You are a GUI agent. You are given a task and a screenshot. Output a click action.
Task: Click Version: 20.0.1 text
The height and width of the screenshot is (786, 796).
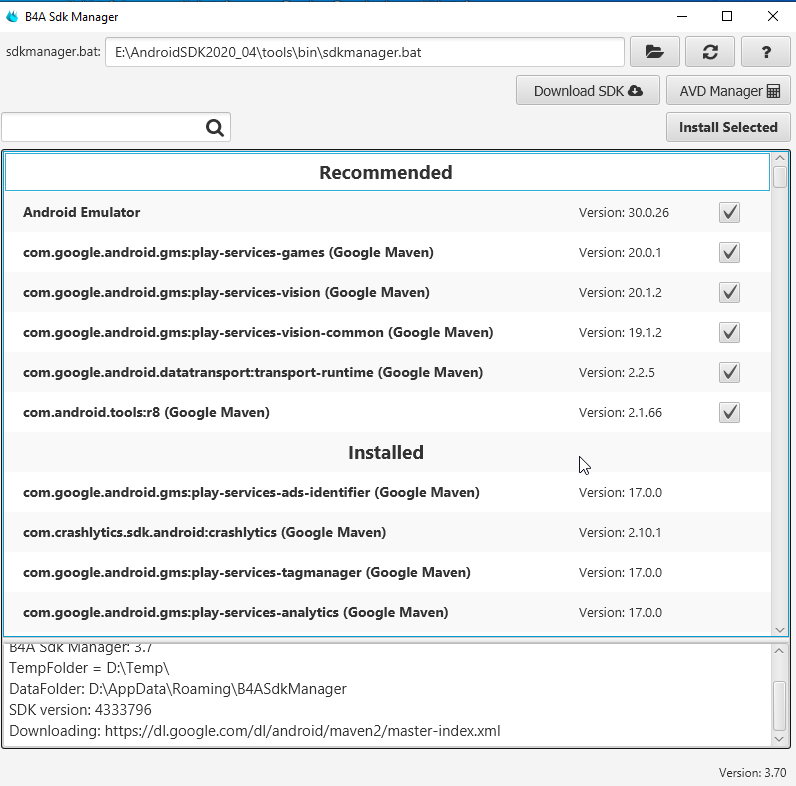pyautogui.click(x=620, y=252)
